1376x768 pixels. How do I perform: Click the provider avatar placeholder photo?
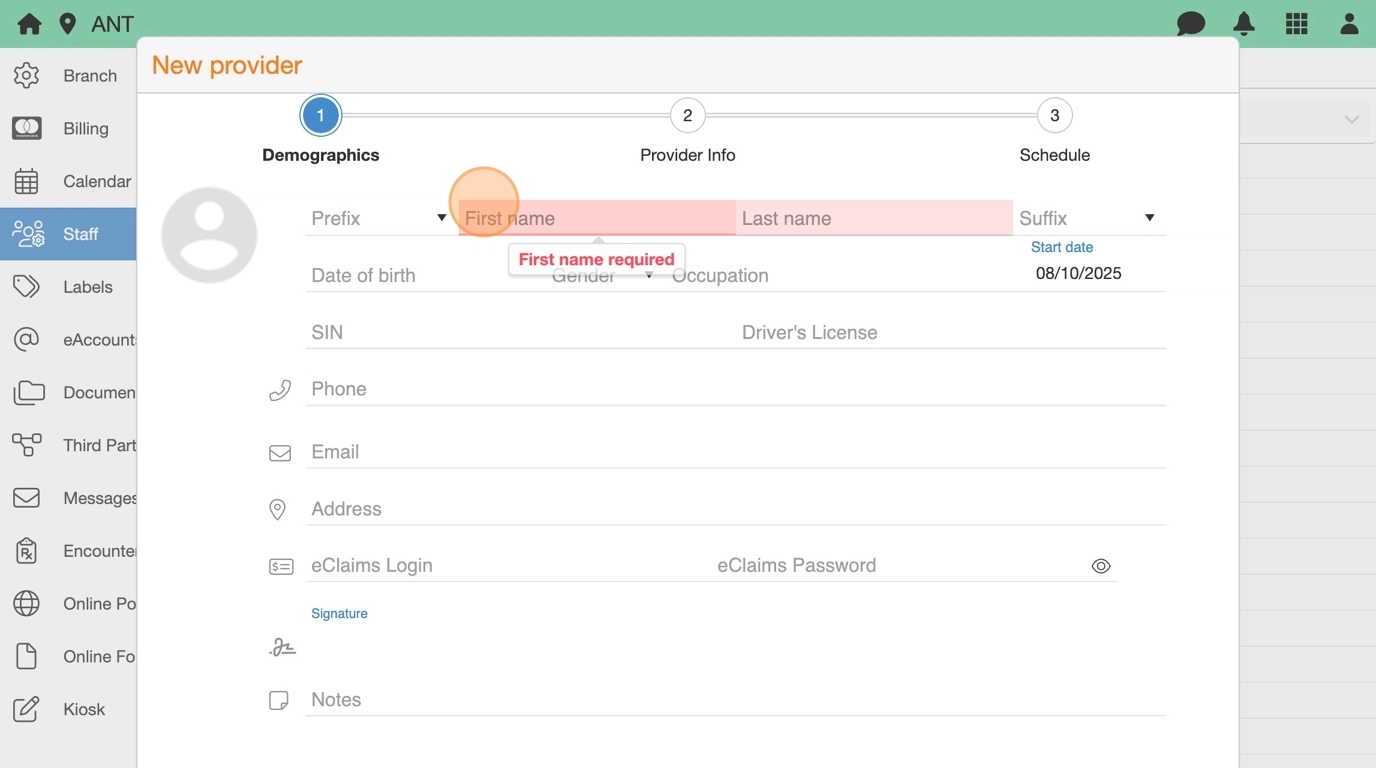pos(209,235)
